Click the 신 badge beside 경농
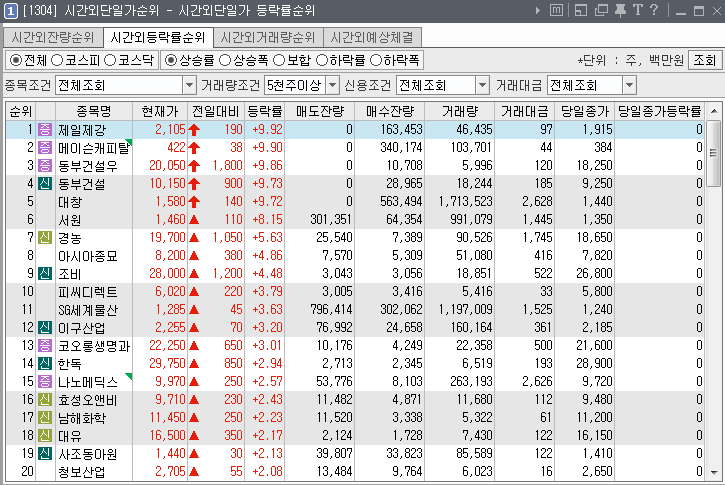Image resolution: width=725 pixels, height=485 pixels. [x=44, y=238]
